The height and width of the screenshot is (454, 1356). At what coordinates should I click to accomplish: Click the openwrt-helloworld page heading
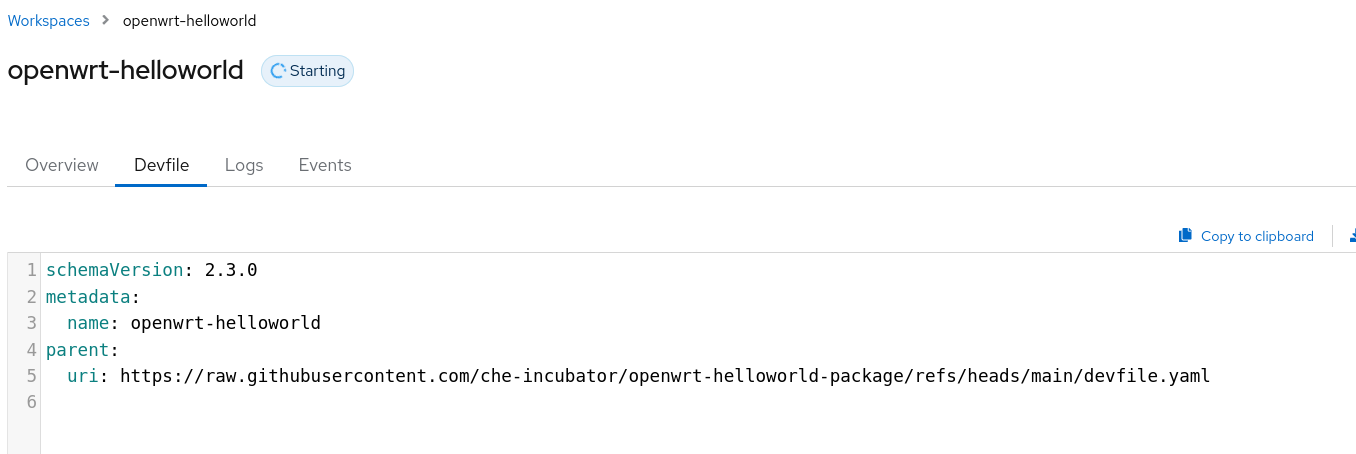tap(125, 70)
